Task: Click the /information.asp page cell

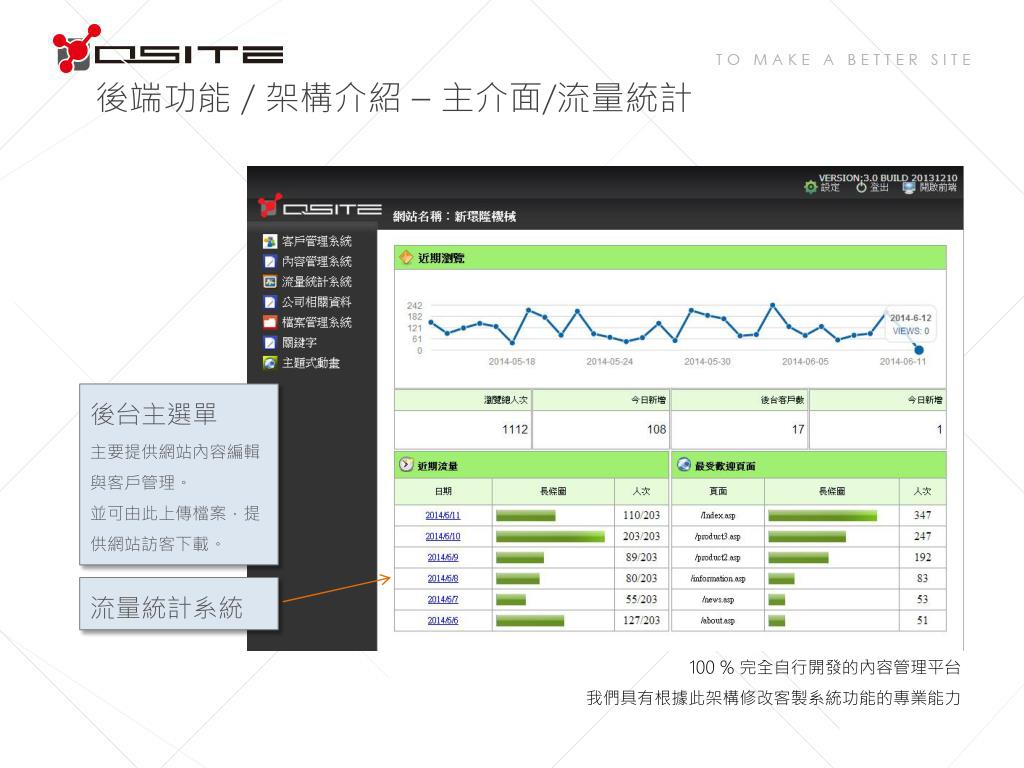Action: point(718,578)
